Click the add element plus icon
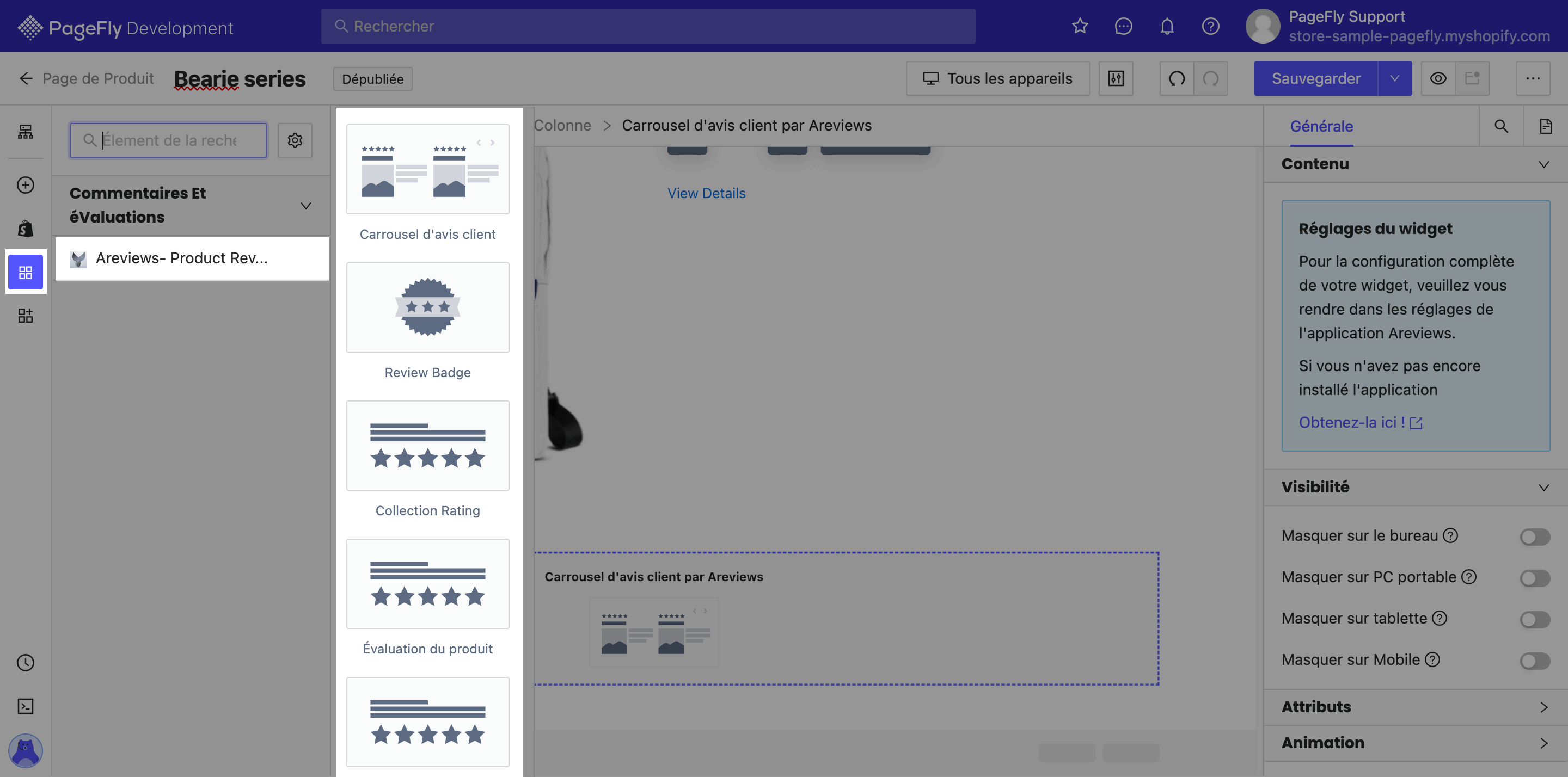Image resolution: width=1568 pixels, height=777 pixels. point(26,185)
